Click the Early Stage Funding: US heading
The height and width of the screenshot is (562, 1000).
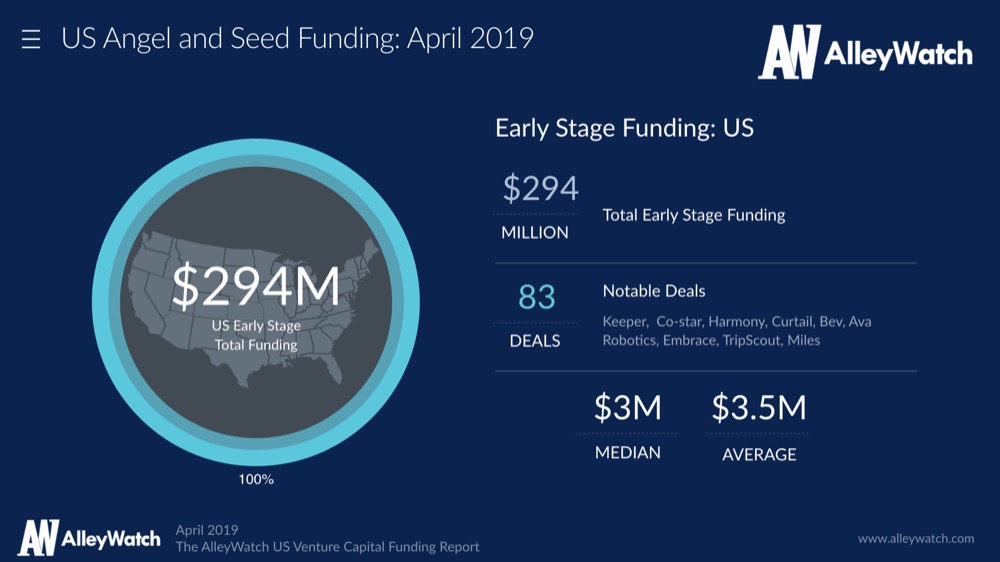pyautogui.click(x=624, y=128)
